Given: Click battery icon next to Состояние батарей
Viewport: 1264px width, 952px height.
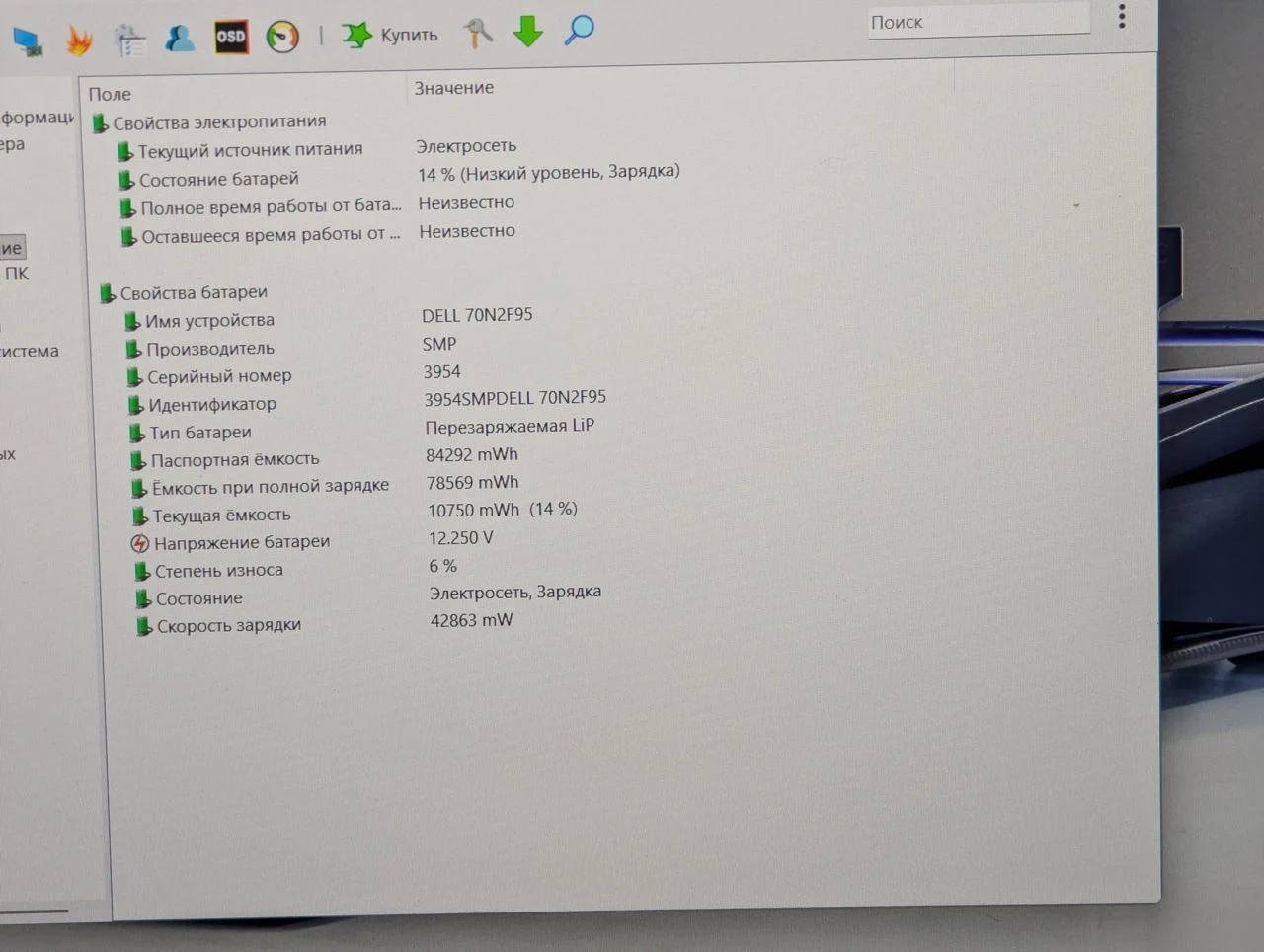Looking at the screenshot, I should pos(126,180).
